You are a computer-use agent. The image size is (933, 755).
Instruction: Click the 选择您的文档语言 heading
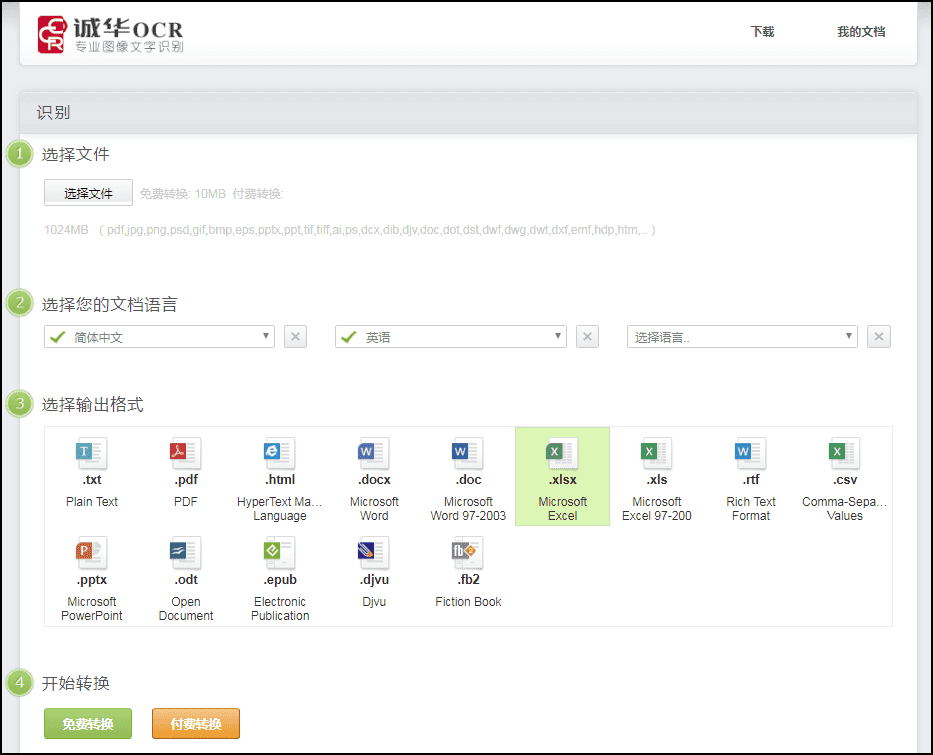[109, 305]
